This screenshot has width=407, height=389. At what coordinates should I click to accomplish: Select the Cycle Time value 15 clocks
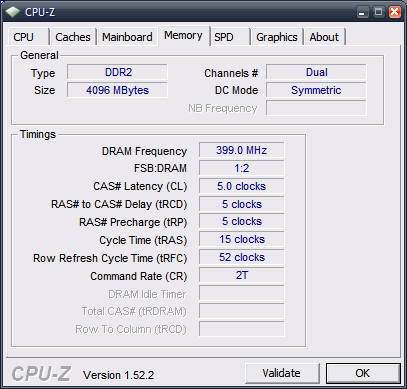[242, 240]
